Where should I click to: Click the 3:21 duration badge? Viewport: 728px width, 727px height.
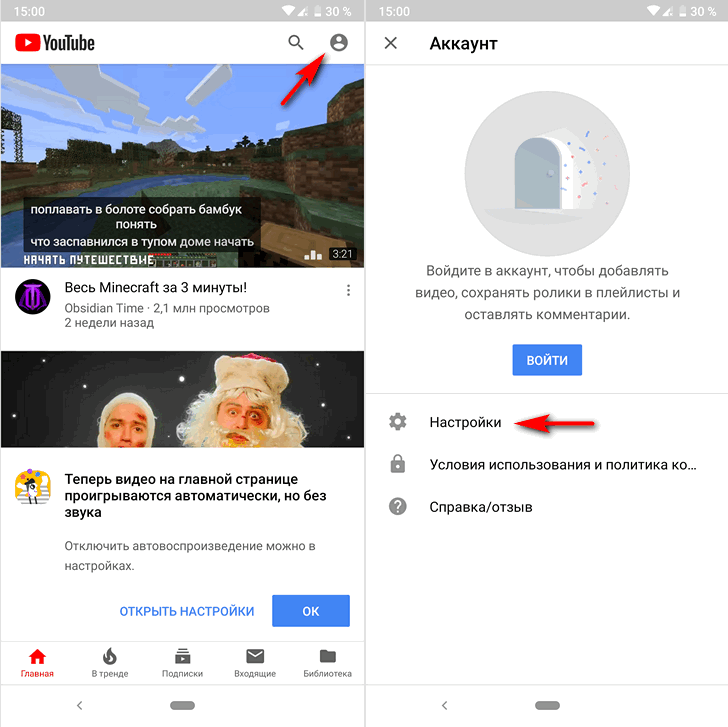point(343,254)
